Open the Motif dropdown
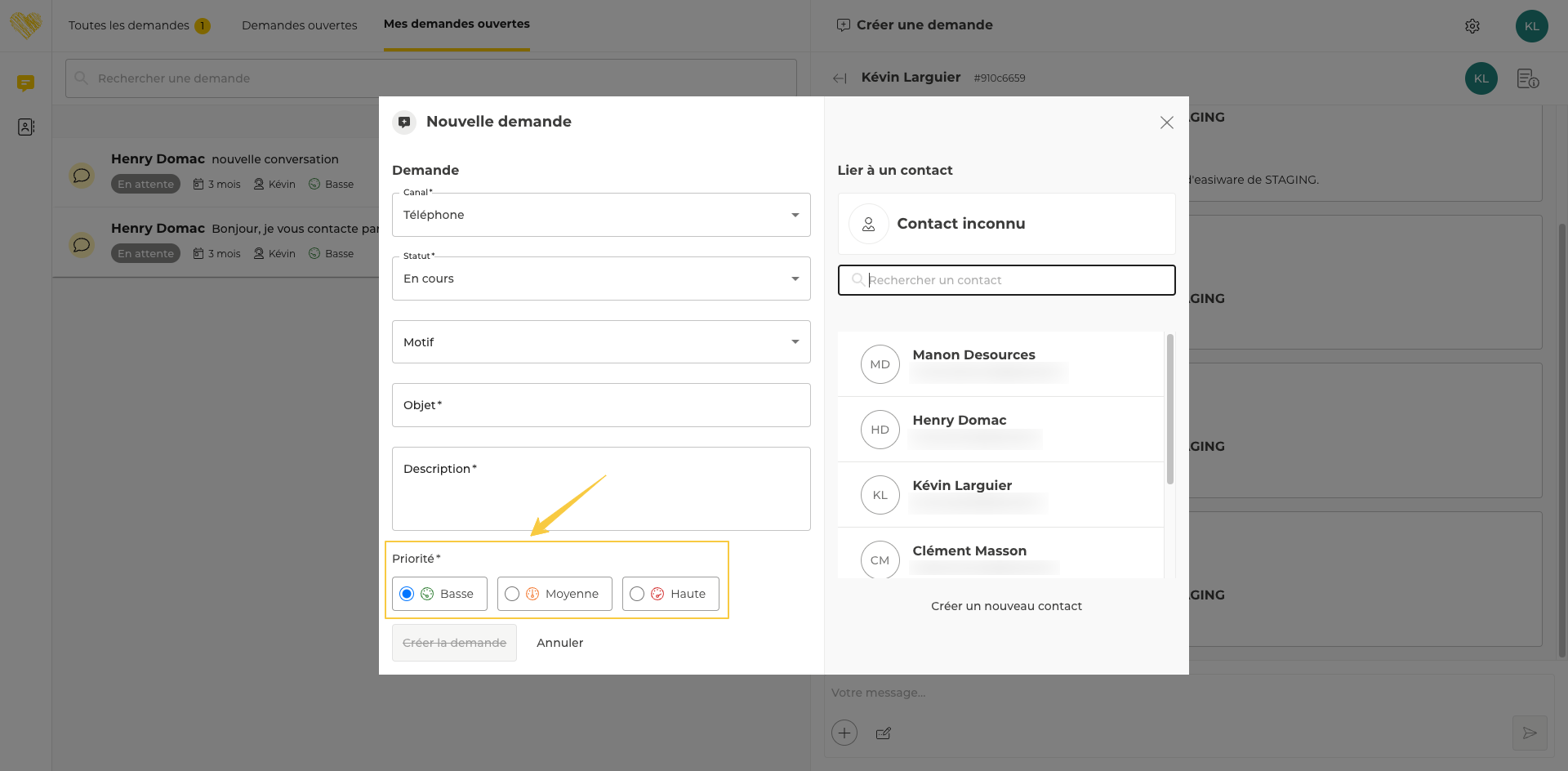Viewport: 1568px width, 771px height. (x=600, y=342)
